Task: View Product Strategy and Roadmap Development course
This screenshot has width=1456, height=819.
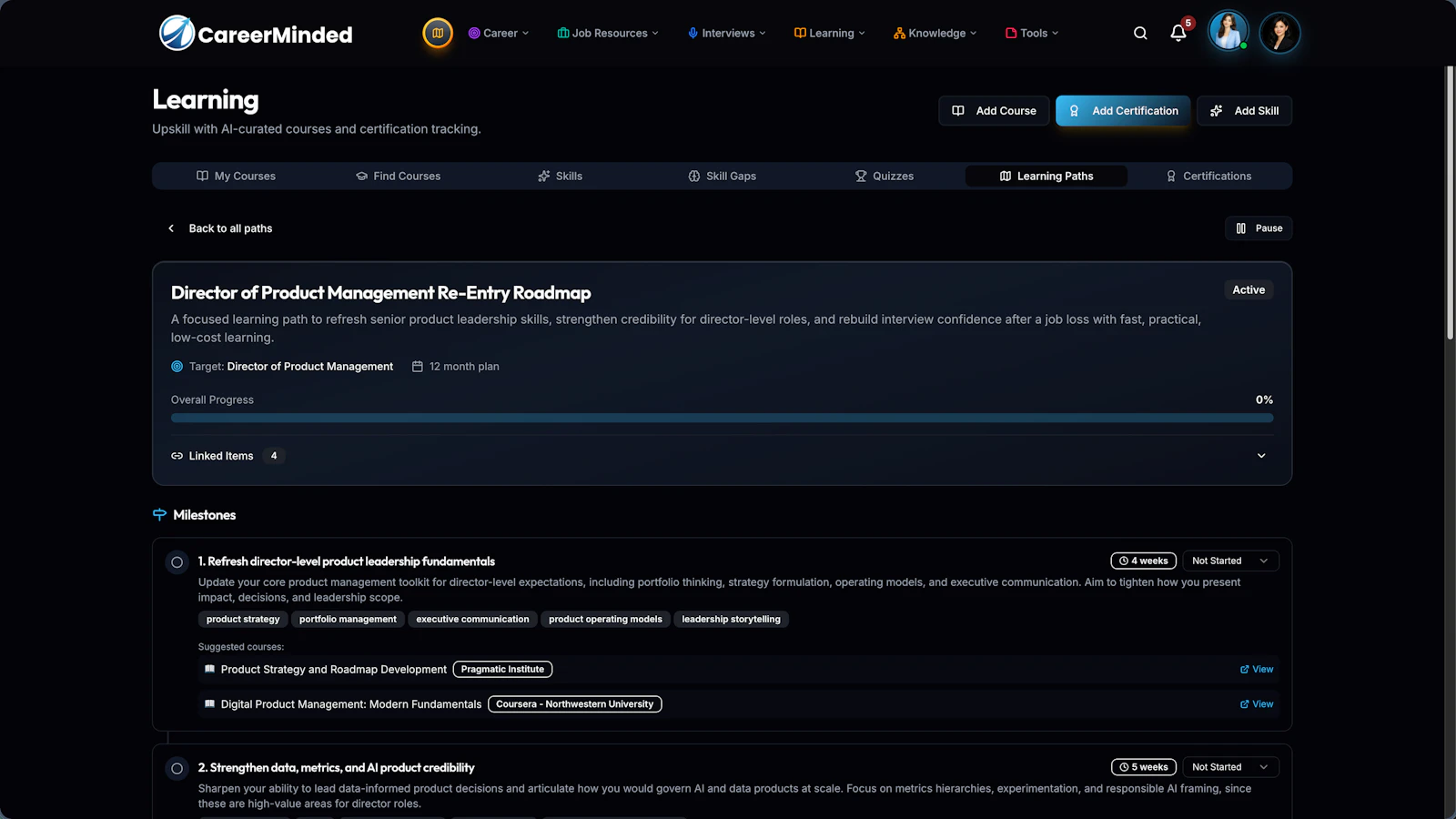Action: point(1257,669)
